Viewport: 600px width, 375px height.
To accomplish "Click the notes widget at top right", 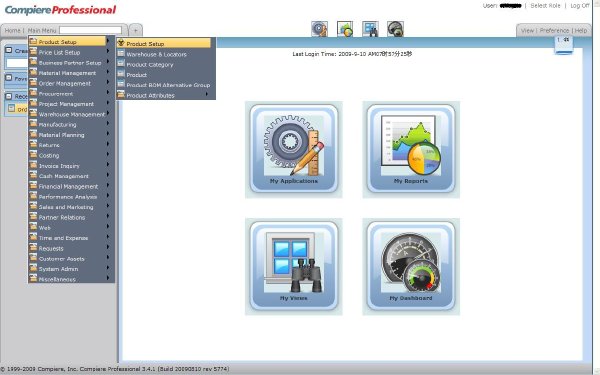I will point(563,45).
